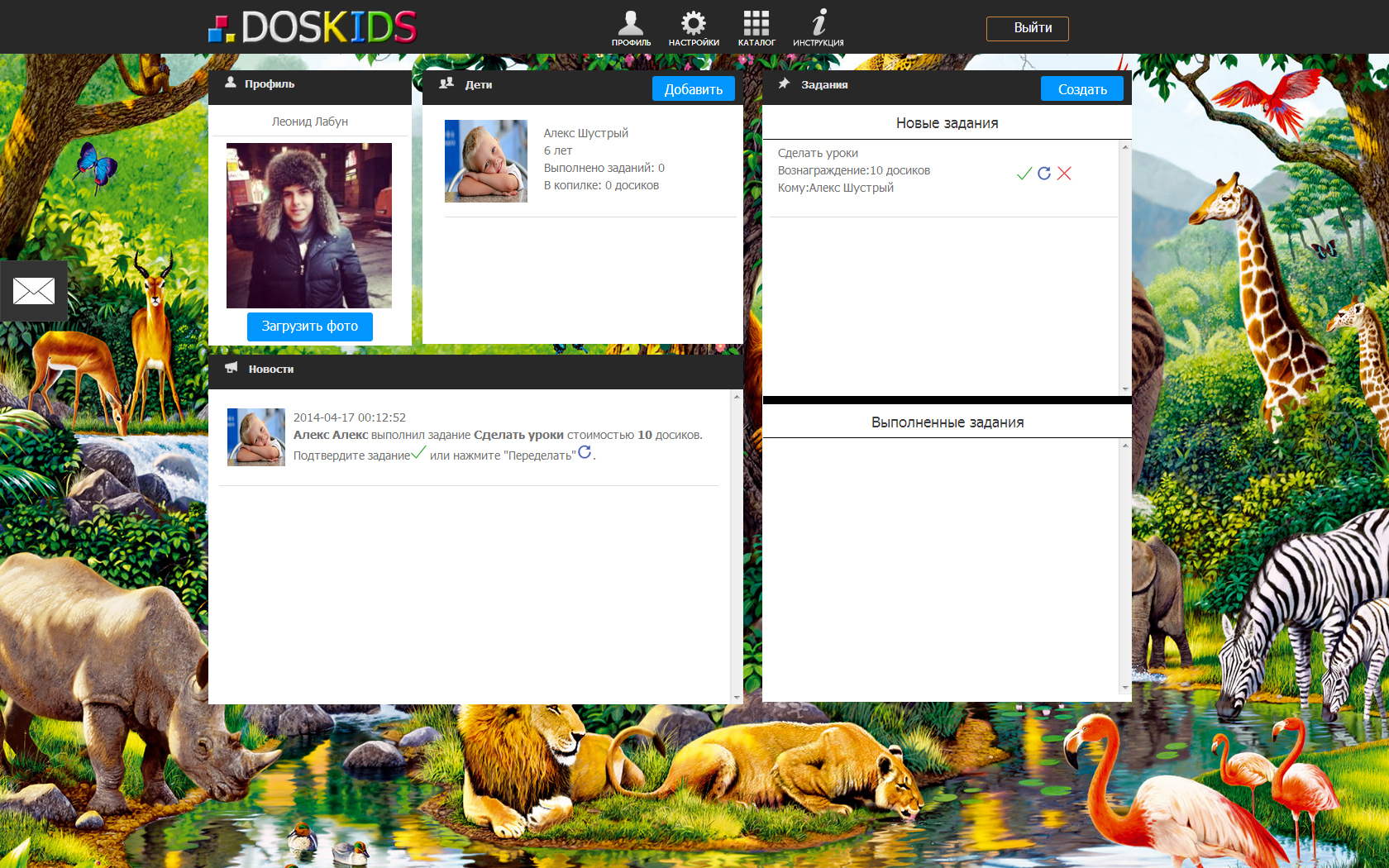
Task: Click the text Вознаграждение:10 досиков
Action: click(854, 170)
